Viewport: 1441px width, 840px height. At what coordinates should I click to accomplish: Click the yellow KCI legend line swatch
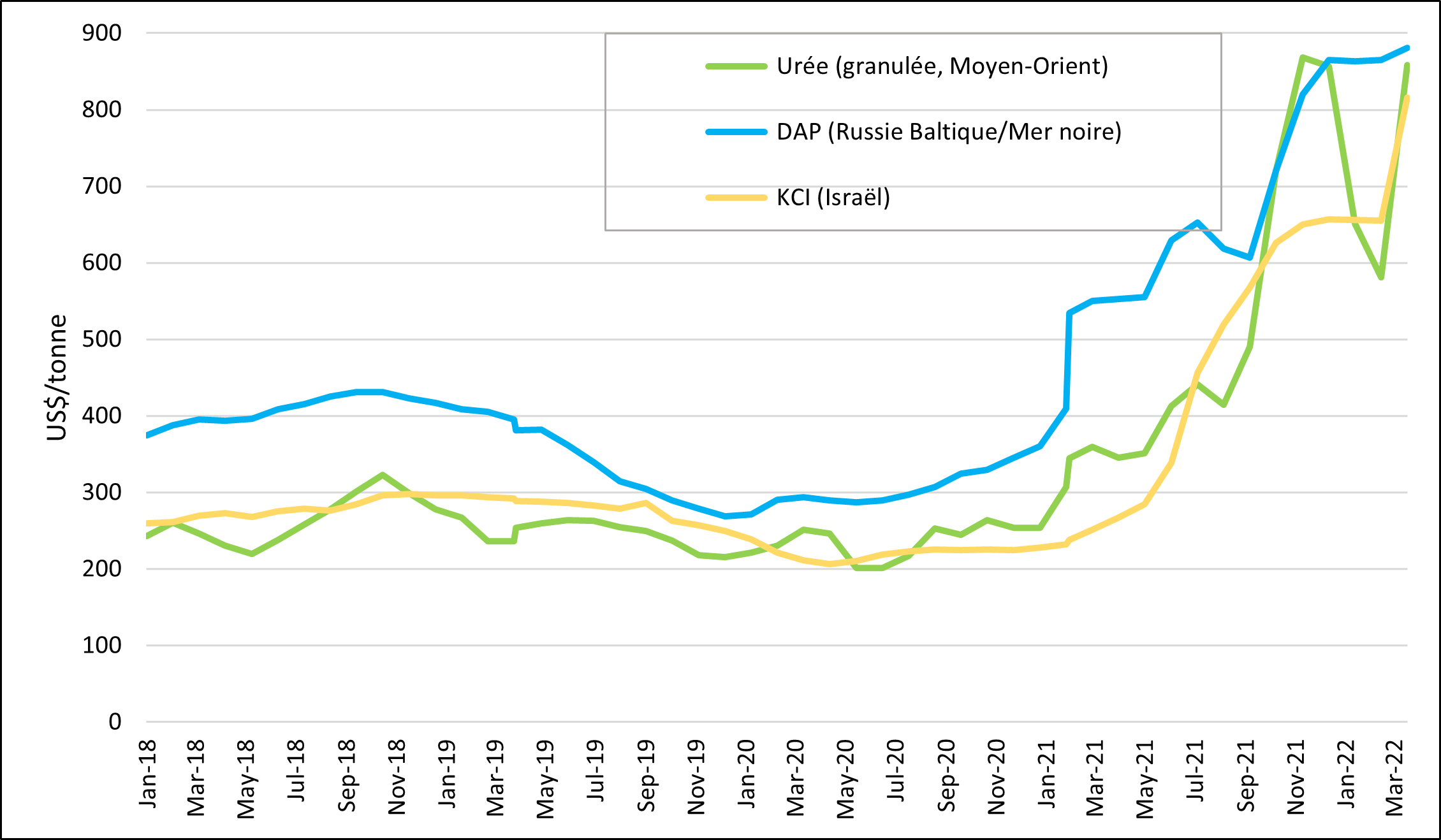point(736,198)
